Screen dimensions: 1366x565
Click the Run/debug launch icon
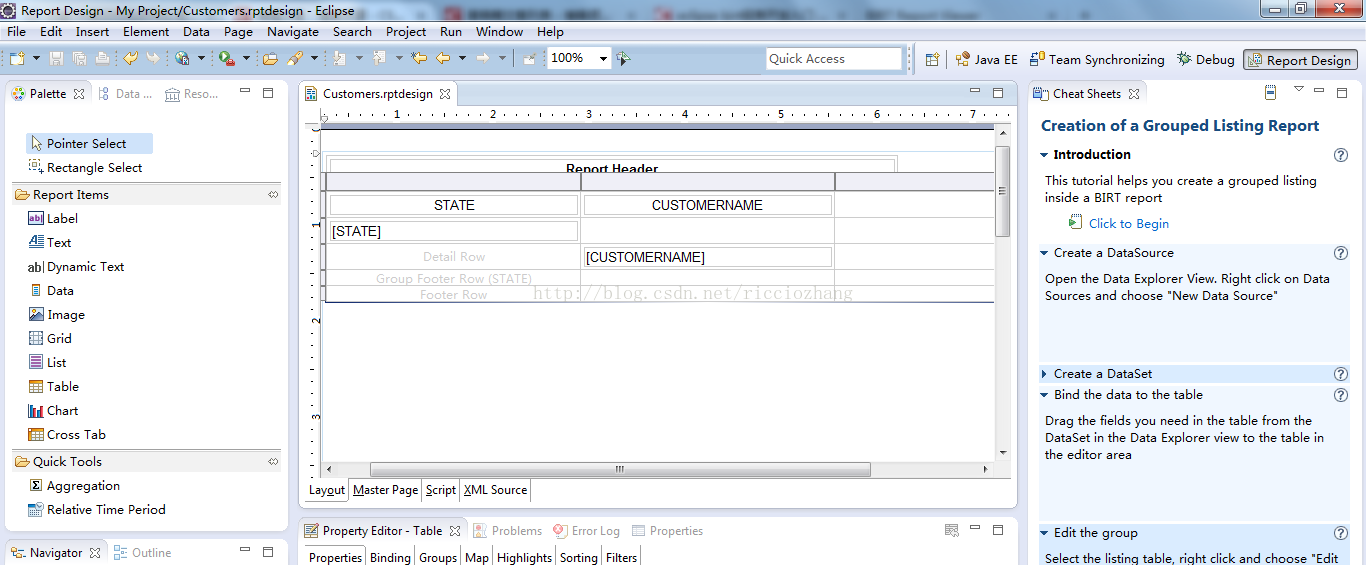coord(227,59)
